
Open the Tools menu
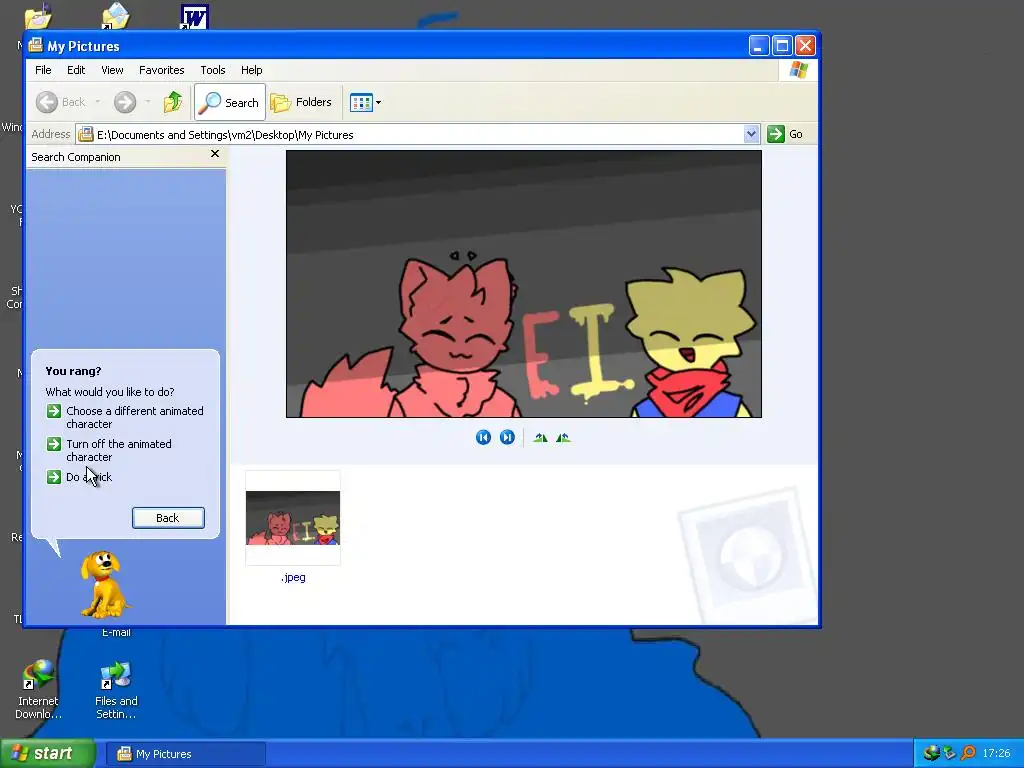click(x=212, y=70)
